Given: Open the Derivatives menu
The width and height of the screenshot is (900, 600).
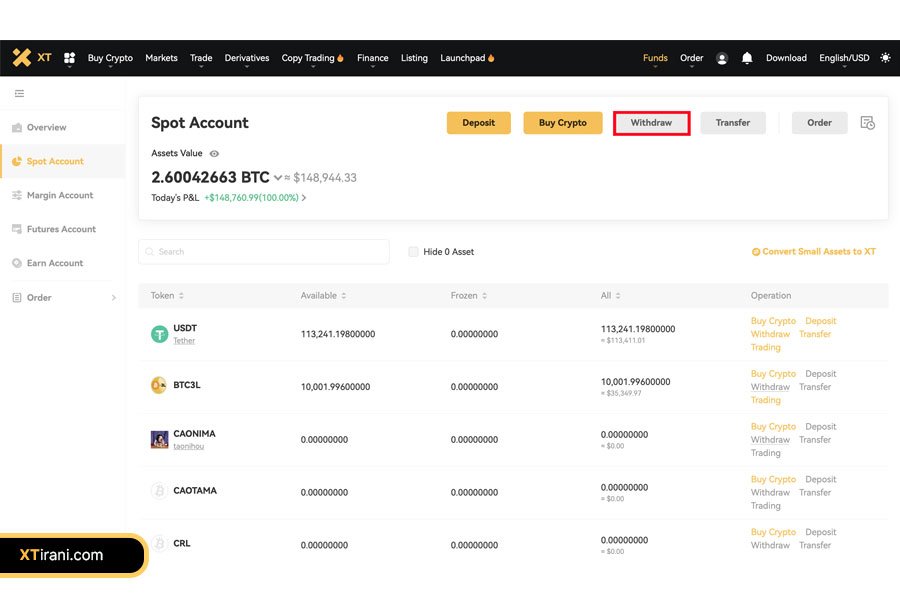Looking at the screenshot, I should [x=247, y=58].
